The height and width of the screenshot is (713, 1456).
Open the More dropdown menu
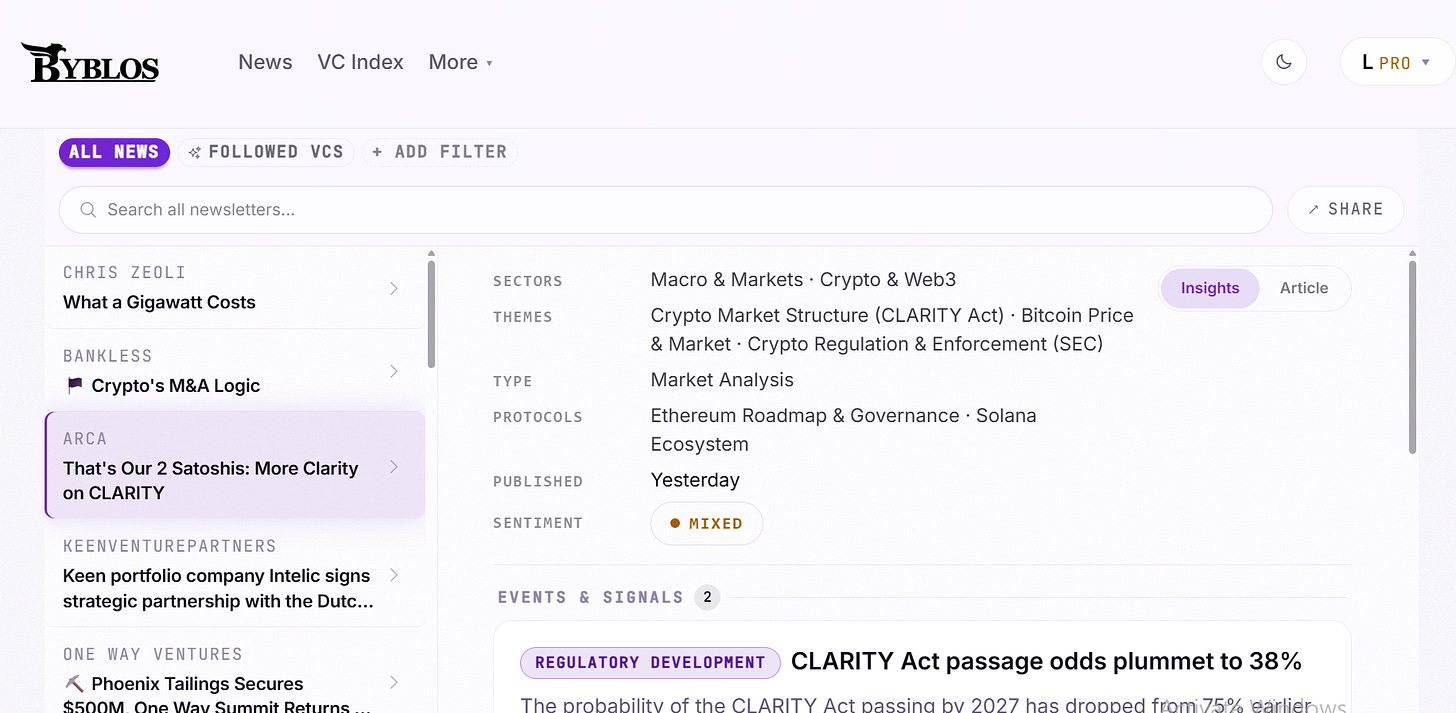[461, 62]
